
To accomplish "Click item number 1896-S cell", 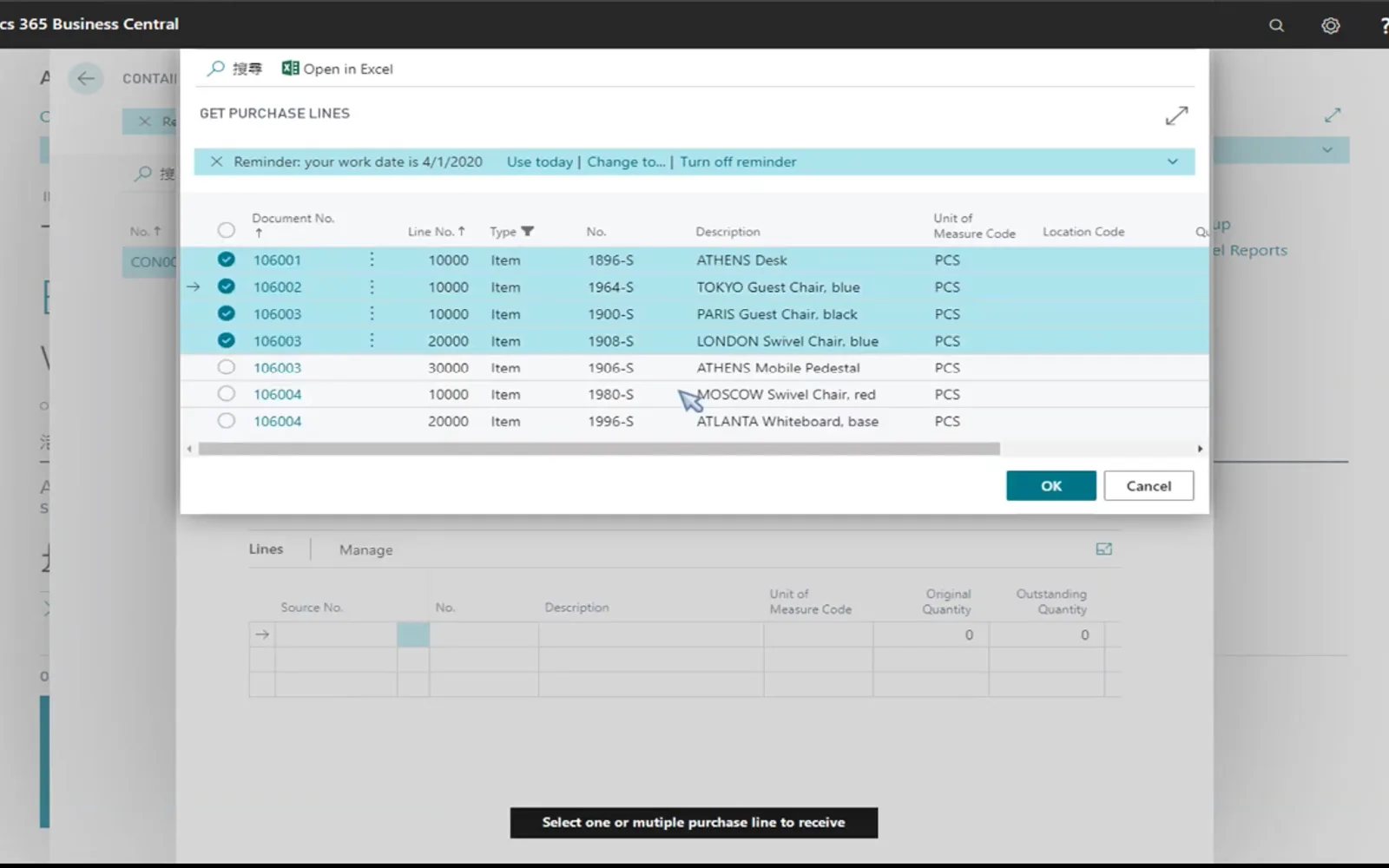I will 610,260.
